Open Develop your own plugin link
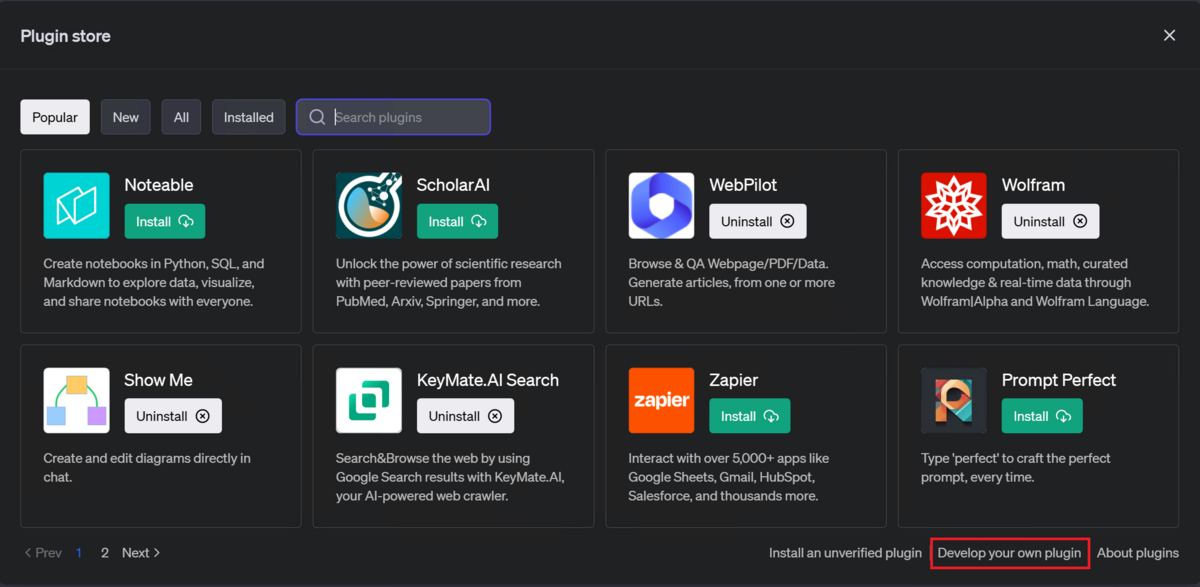 [x=1009, y=553]
